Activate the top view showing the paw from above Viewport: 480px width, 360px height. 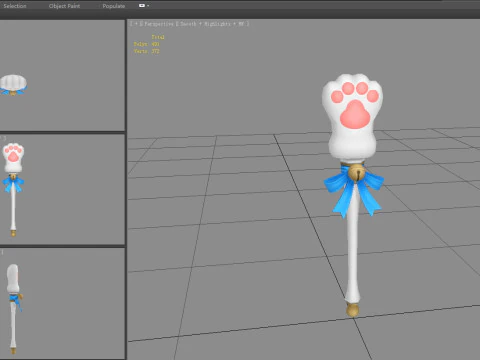coord(62,75)
